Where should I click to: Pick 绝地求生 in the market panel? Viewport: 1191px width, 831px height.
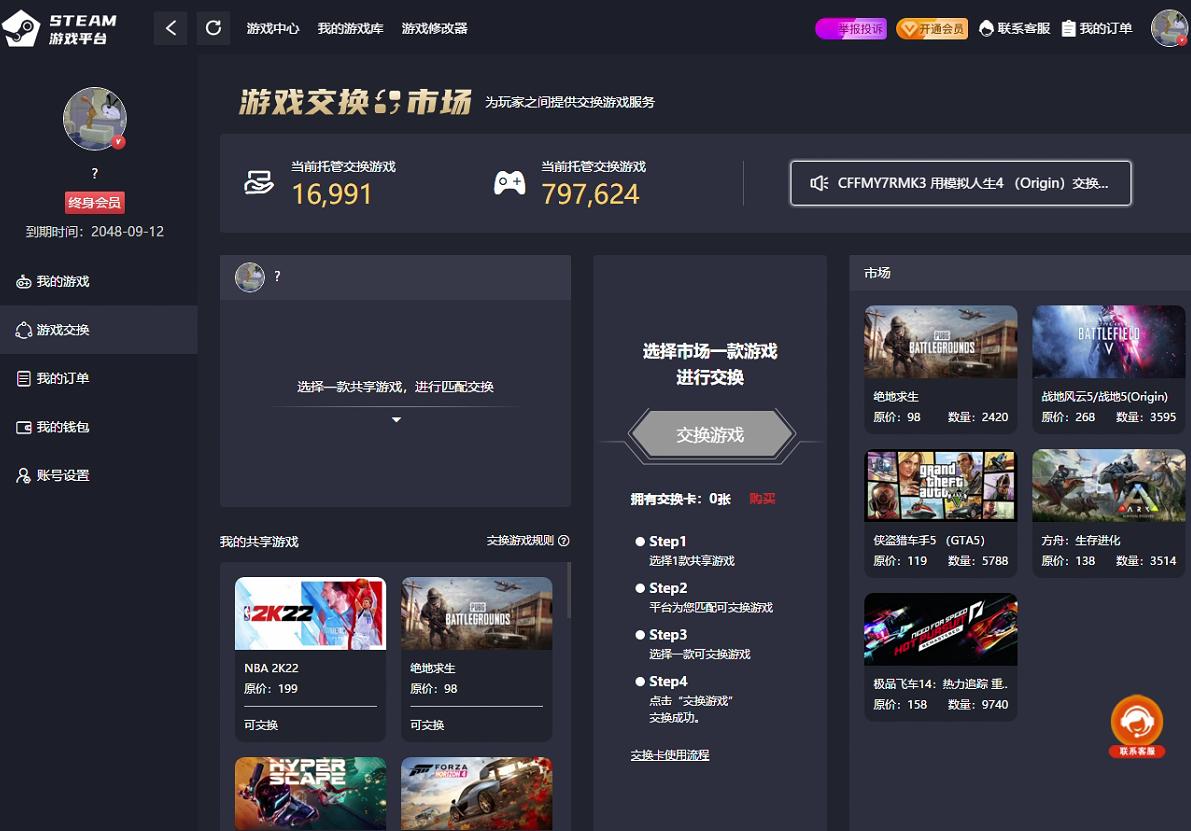click(x=940, y=368)
